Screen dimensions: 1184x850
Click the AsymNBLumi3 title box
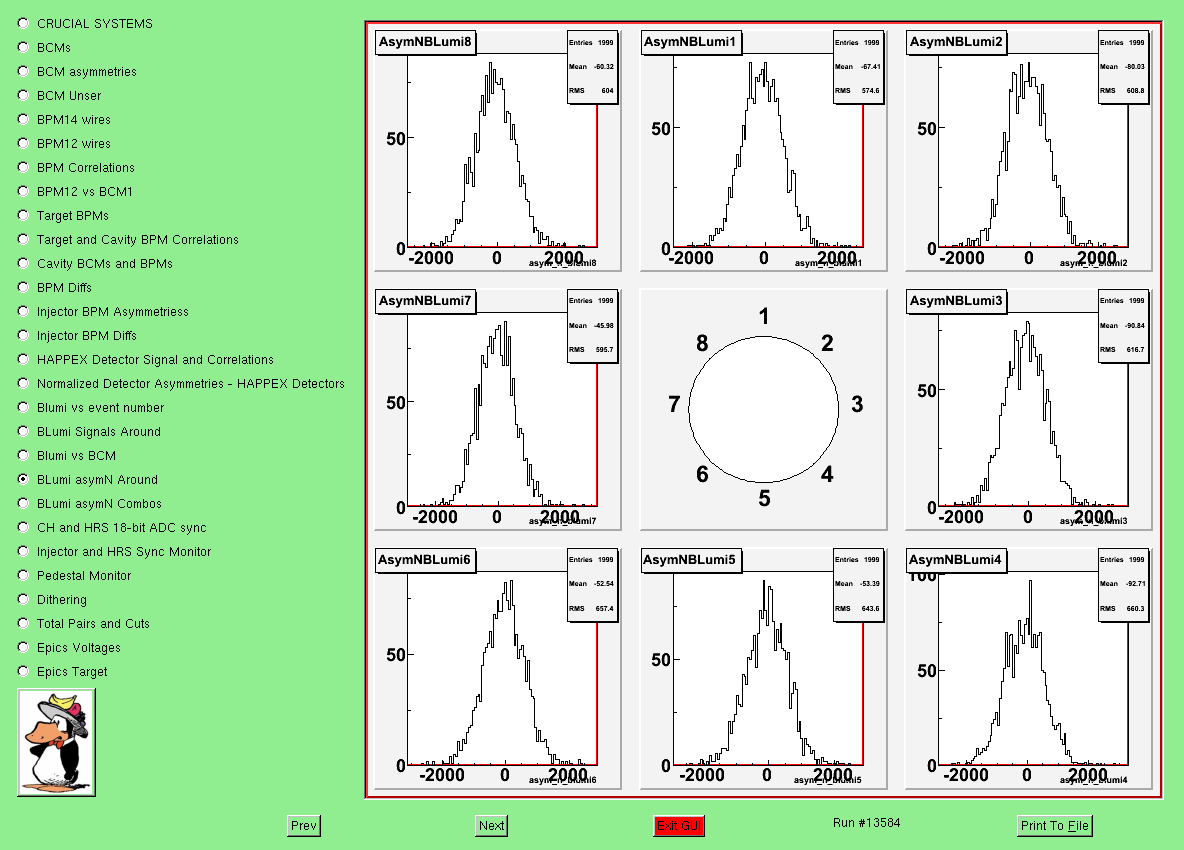(956, 301)
